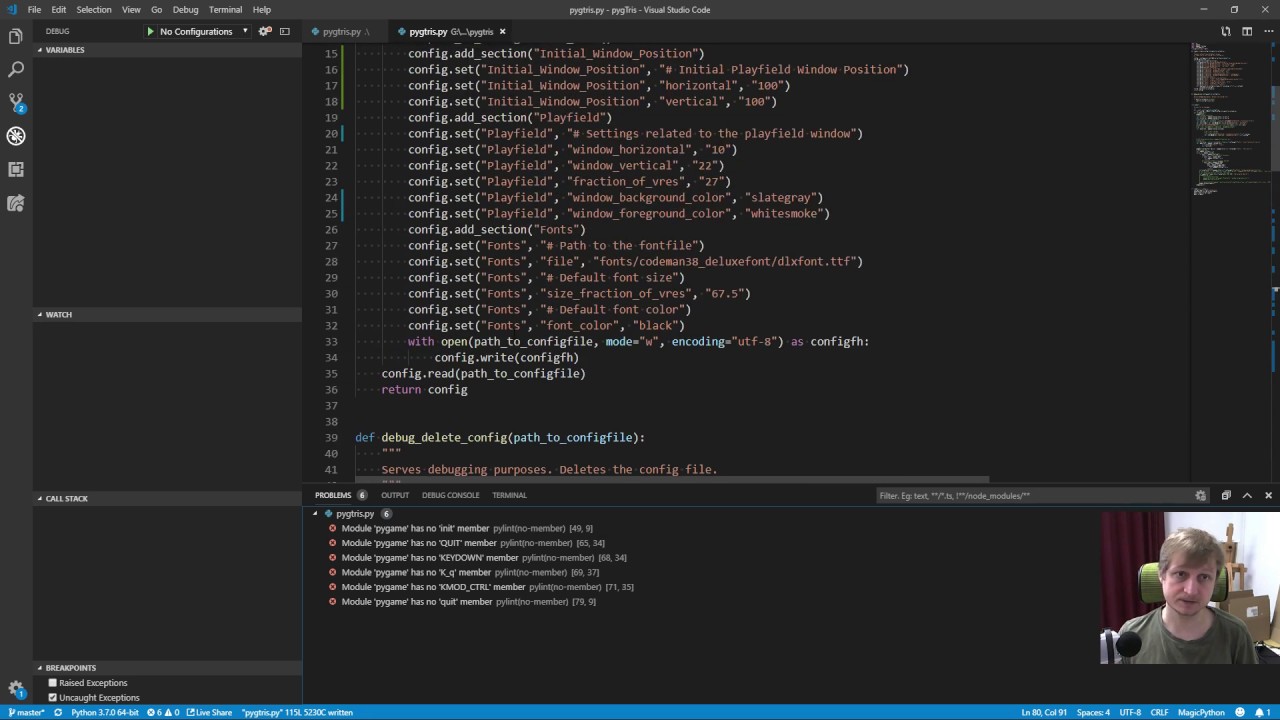This screenshot has height=720, width=1280.
Task: Open the Search view in activity bar
Action: (16, 70)
